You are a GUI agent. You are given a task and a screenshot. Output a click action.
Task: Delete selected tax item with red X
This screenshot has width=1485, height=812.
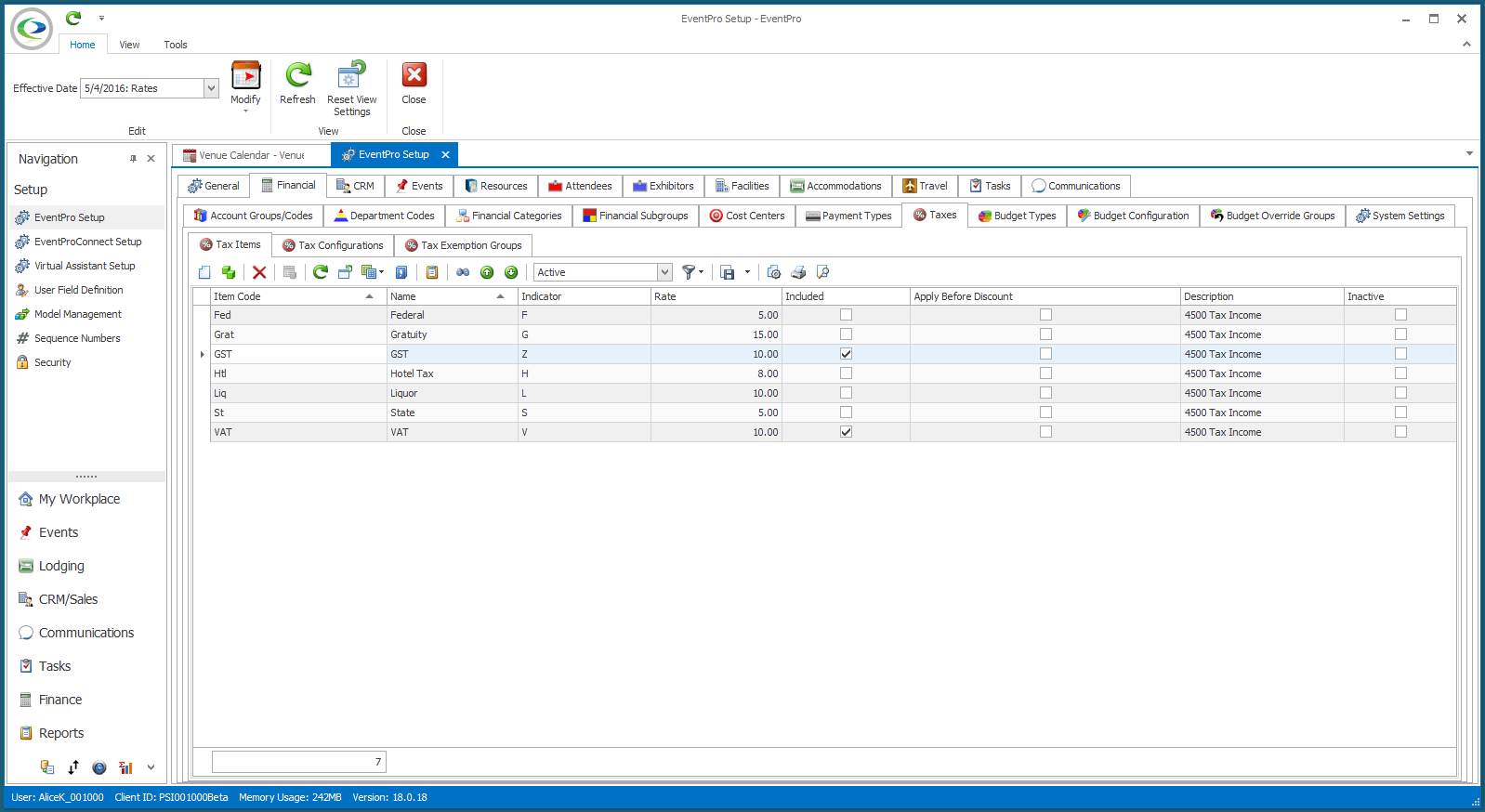259,272
